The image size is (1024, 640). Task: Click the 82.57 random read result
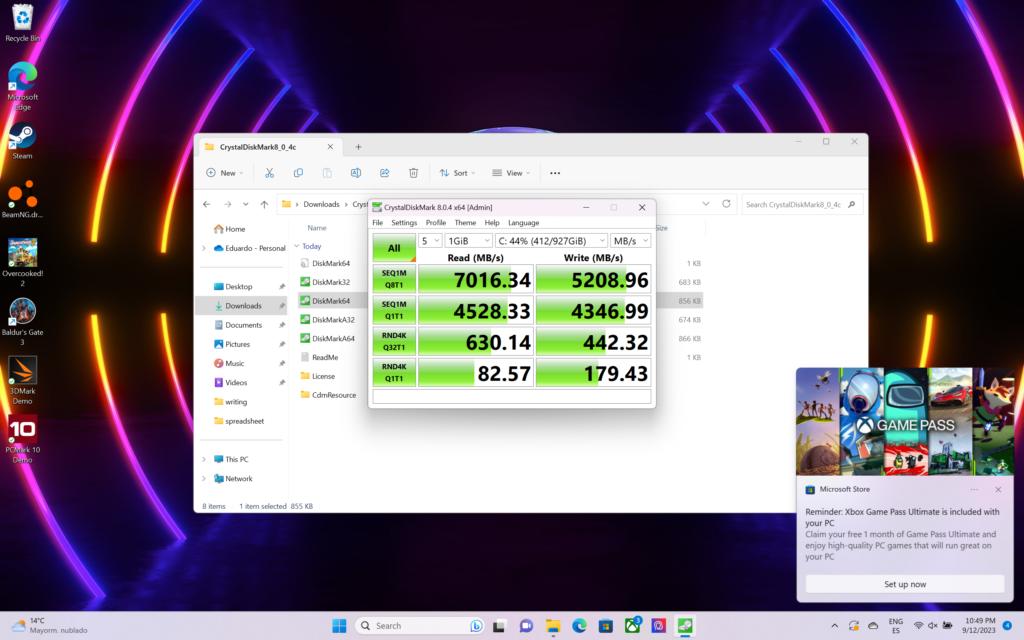pyautogui.click(x=475, y=373)
